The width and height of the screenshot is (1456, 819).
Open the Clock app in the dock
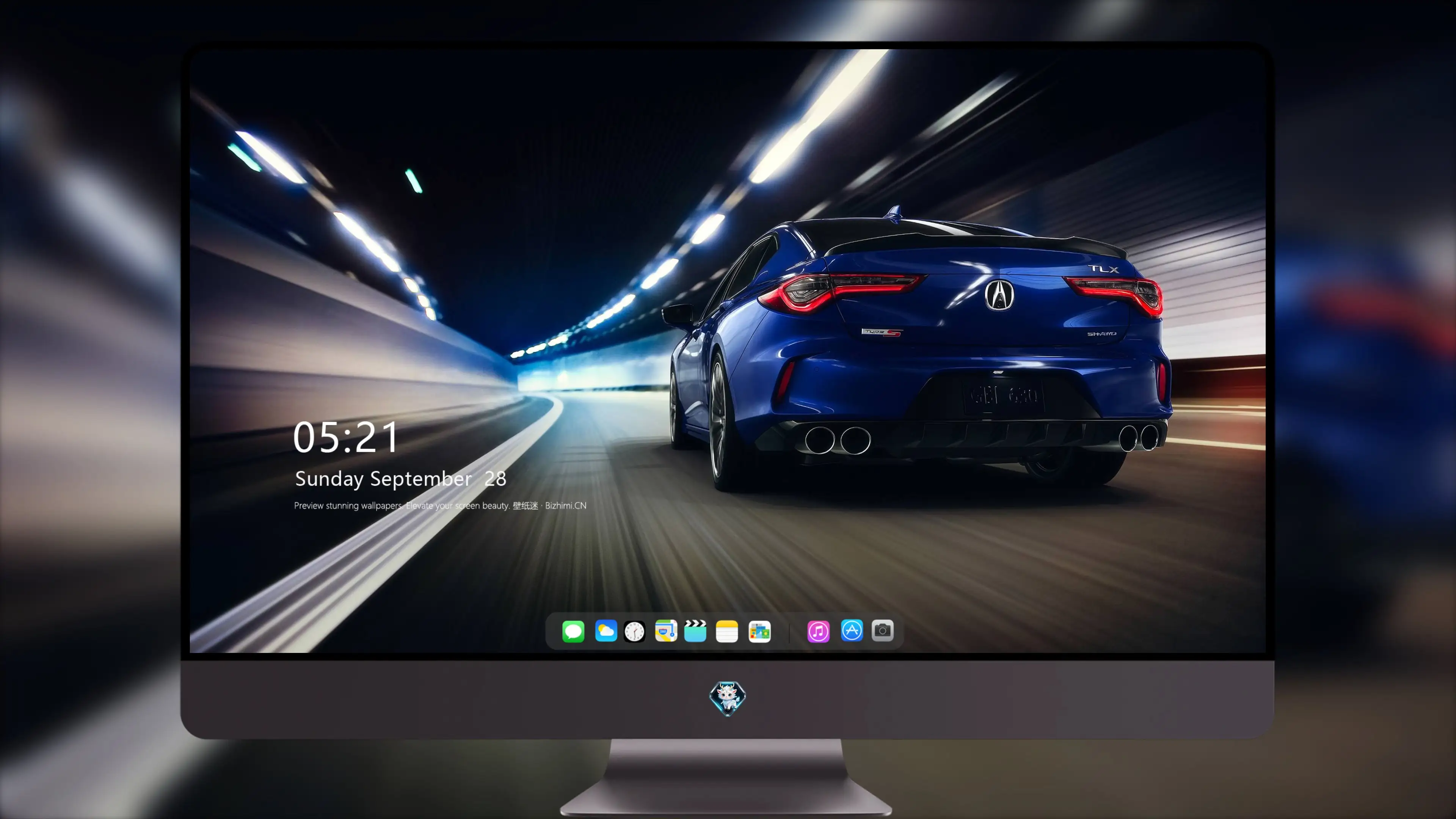[634, 631]
